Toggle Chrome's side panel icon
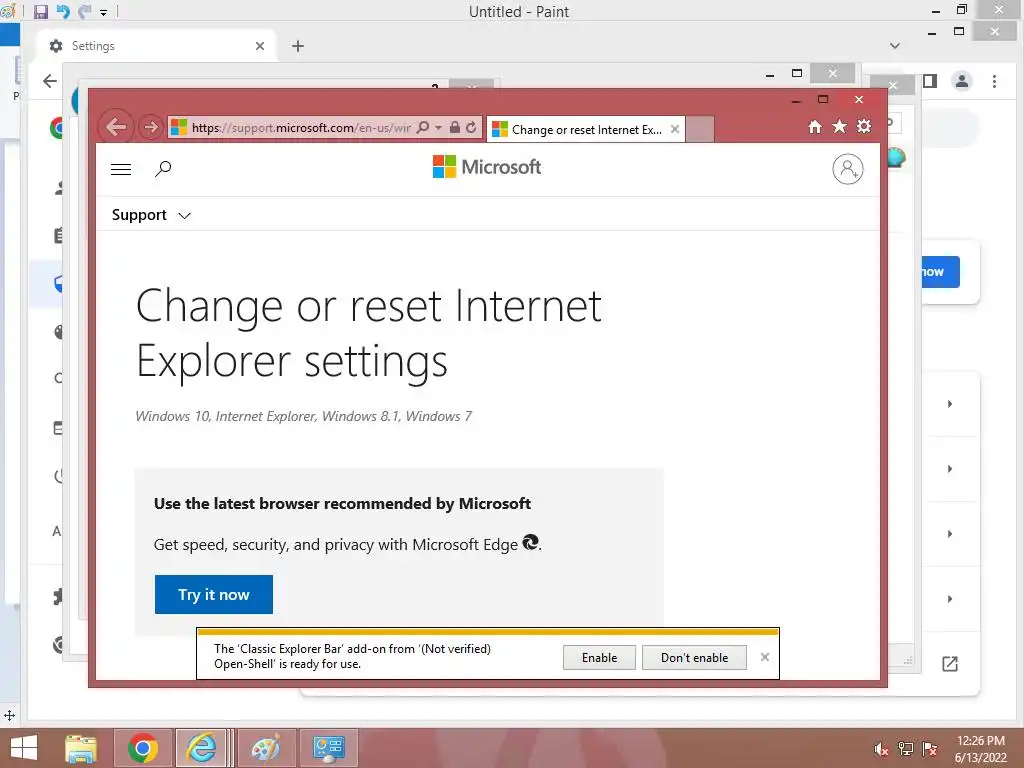Image resolution: width=1024 pixels, height=768 pixels. [930, 81]
